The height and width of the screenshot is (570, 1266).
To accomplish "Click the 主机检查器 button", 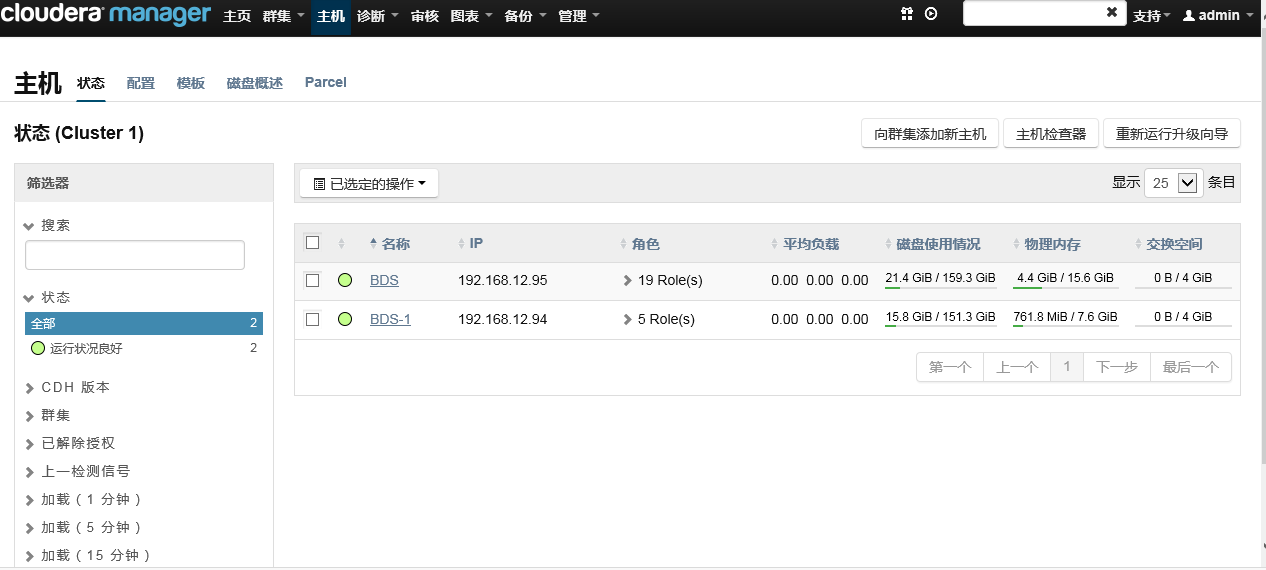I will click(x=1051, y=133).
